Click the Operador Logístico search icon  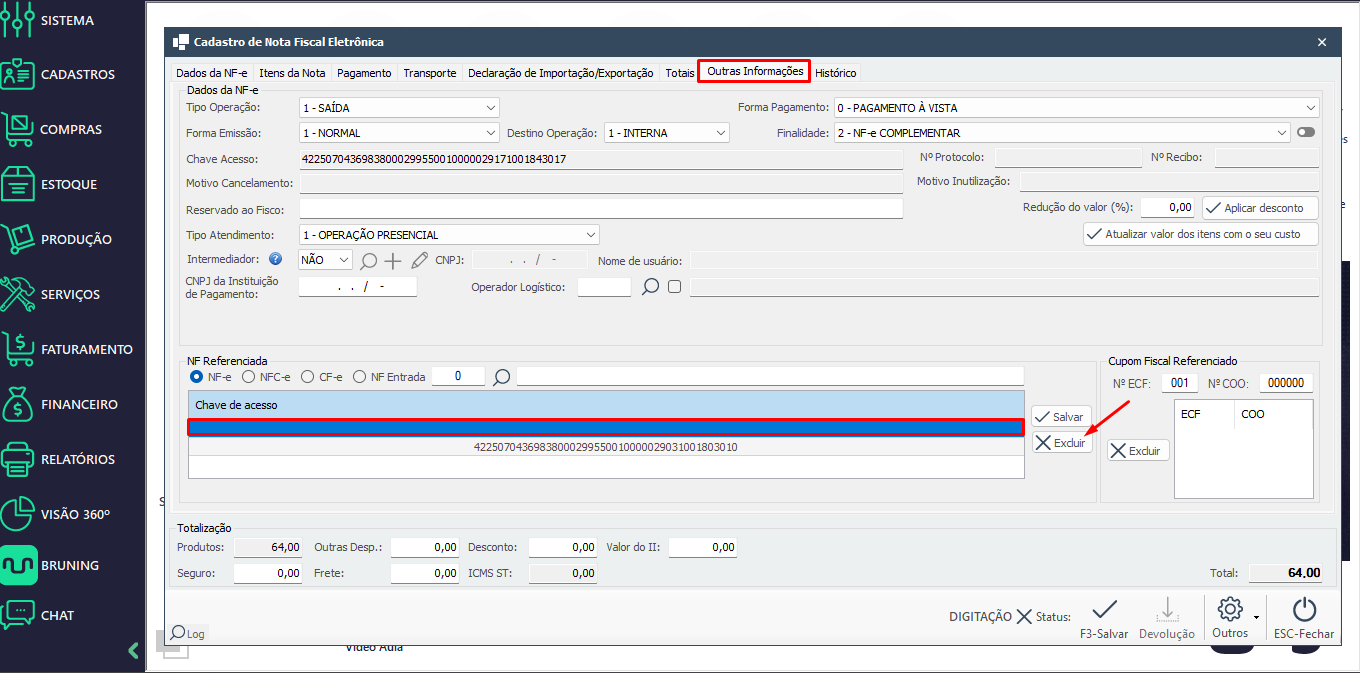click(x=651, y=287)
